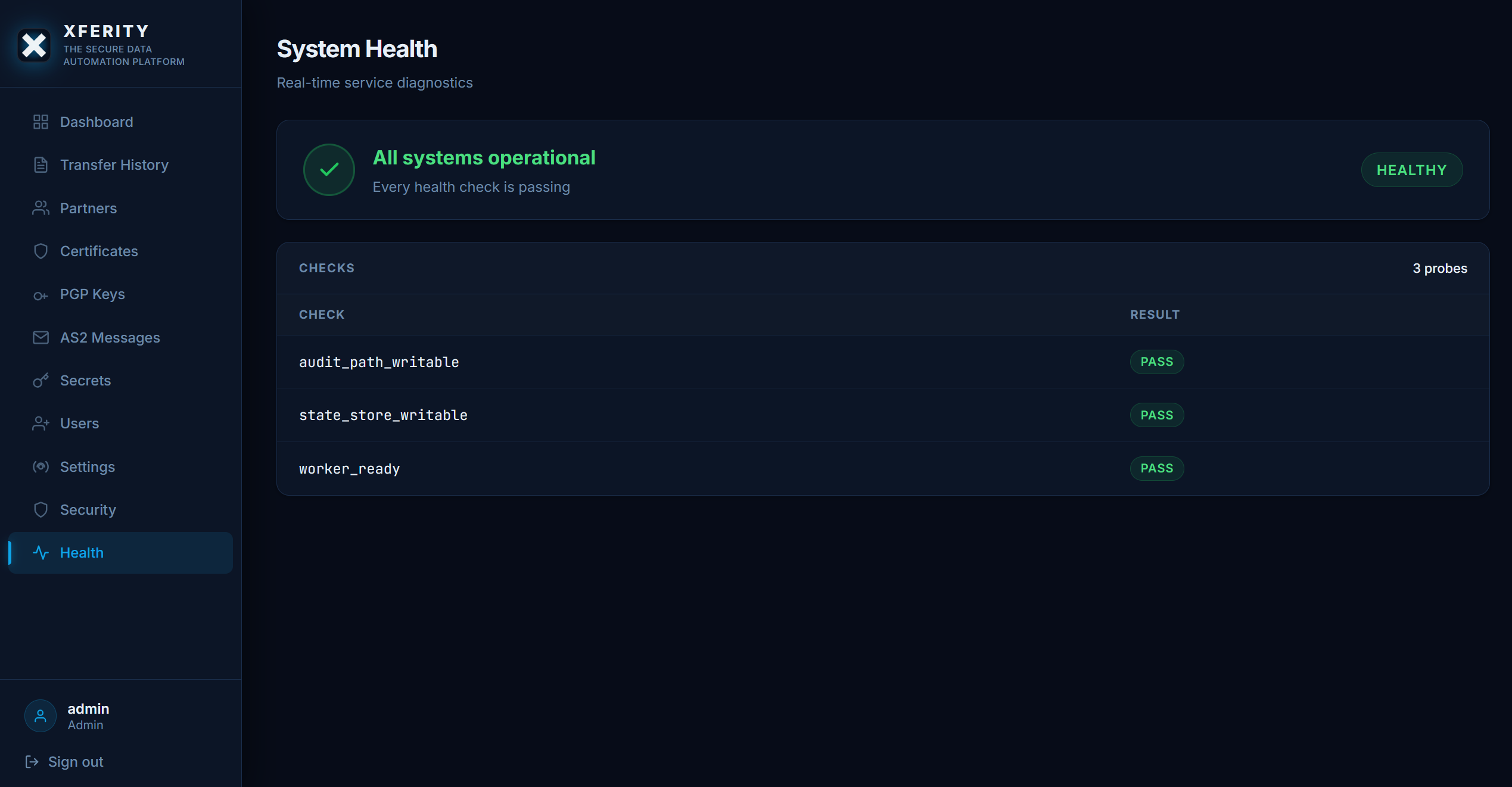Click the green checkmark status circle
The height and width of the screenshot is (787, 1512).
329,170
